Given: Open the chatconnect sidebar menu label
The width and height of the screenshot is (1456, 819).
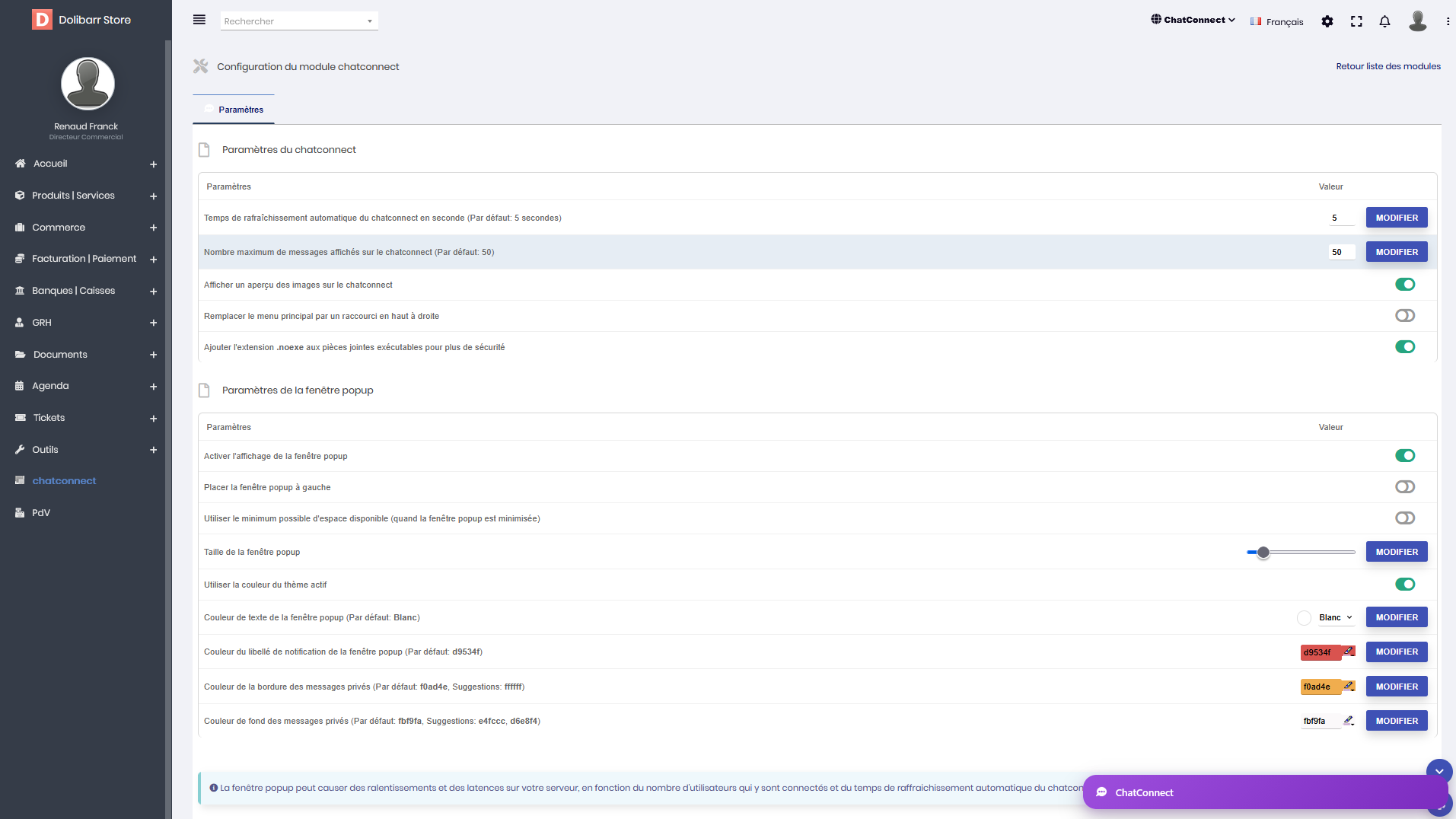Looking at the screenshot, I should 64,481.
